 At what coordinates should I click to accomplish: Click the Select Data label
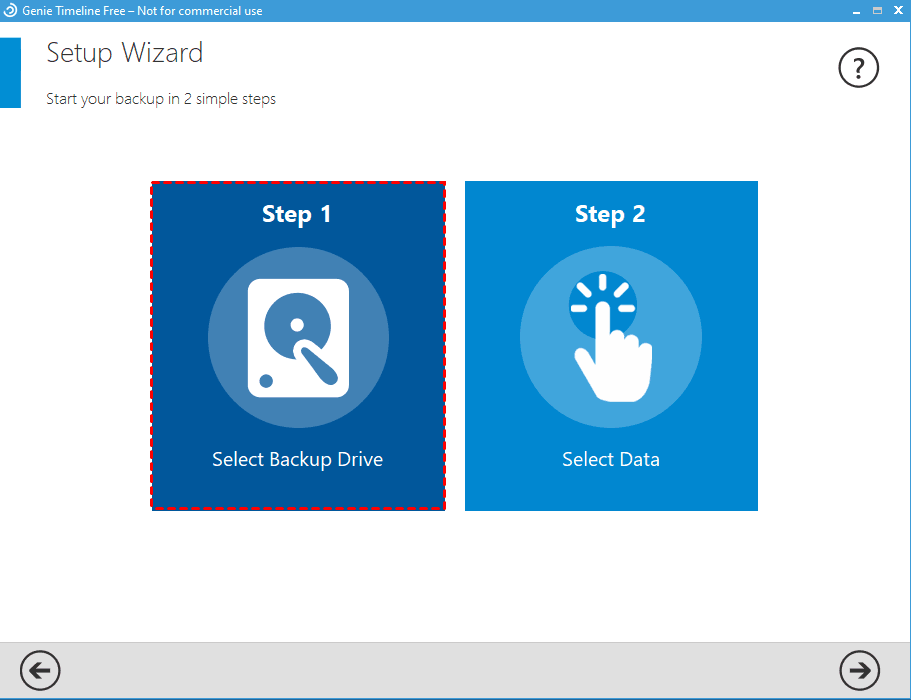tap(610, 459)
